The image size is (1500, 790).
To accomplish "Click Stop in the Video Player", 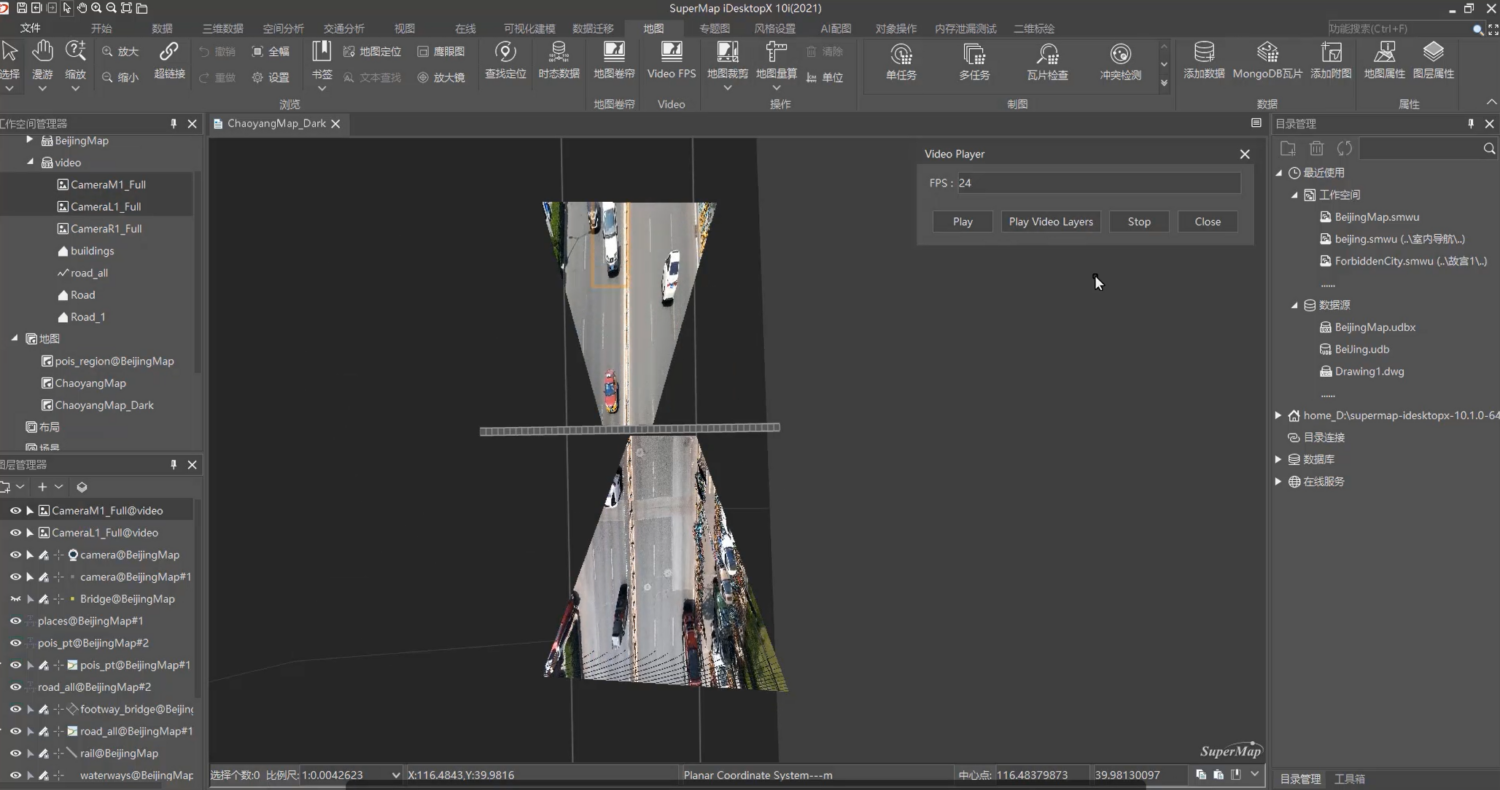I will tap(1139, 222).
